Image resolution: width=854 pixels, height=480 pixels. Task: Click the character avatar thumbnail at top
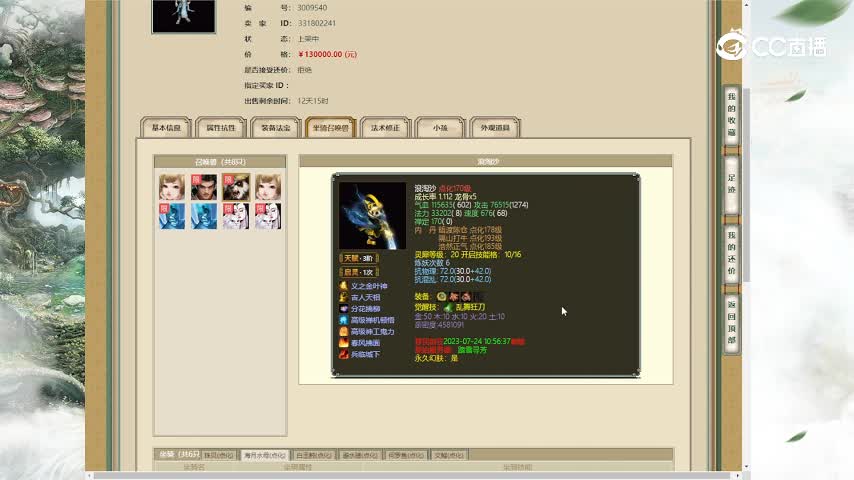pos(184,16)
